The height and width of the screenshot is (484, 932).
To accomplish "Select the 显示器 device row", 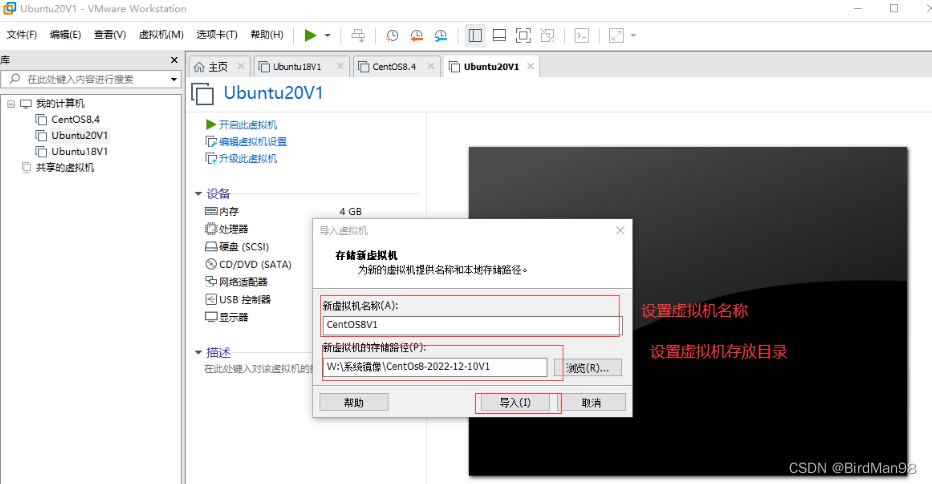I will tap(226, 317).
